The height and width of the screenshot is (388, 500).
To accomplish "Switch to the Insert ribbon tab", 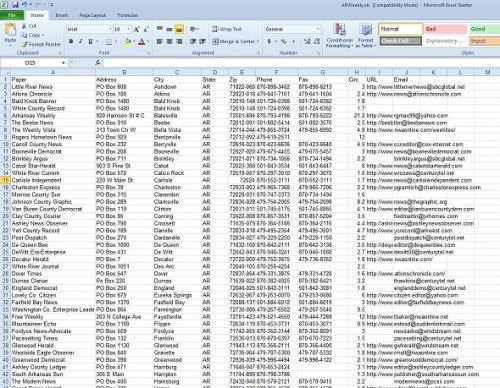I will [x=61, y=15].
